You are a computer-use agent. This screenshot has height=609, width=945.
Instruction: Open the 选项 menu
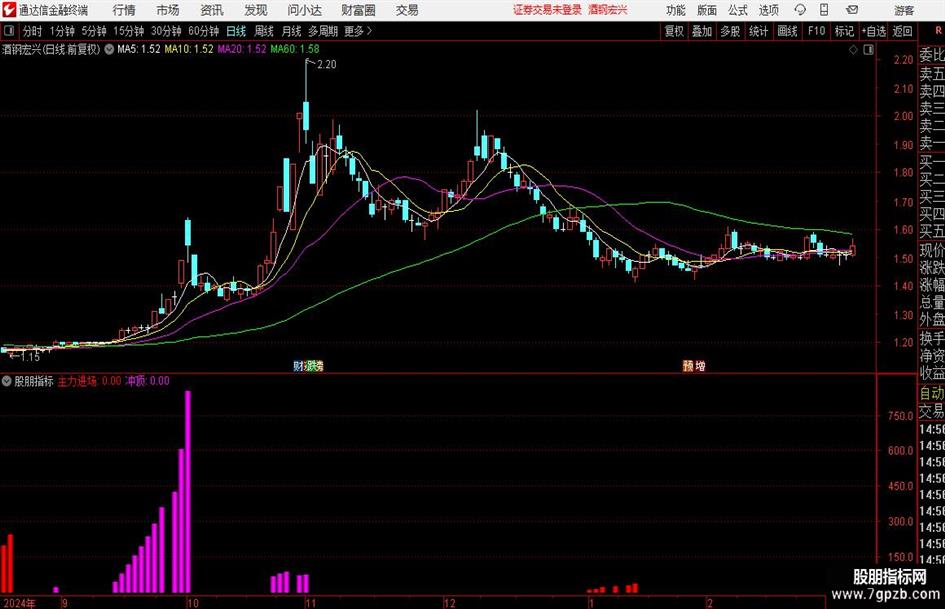point(768,10)
